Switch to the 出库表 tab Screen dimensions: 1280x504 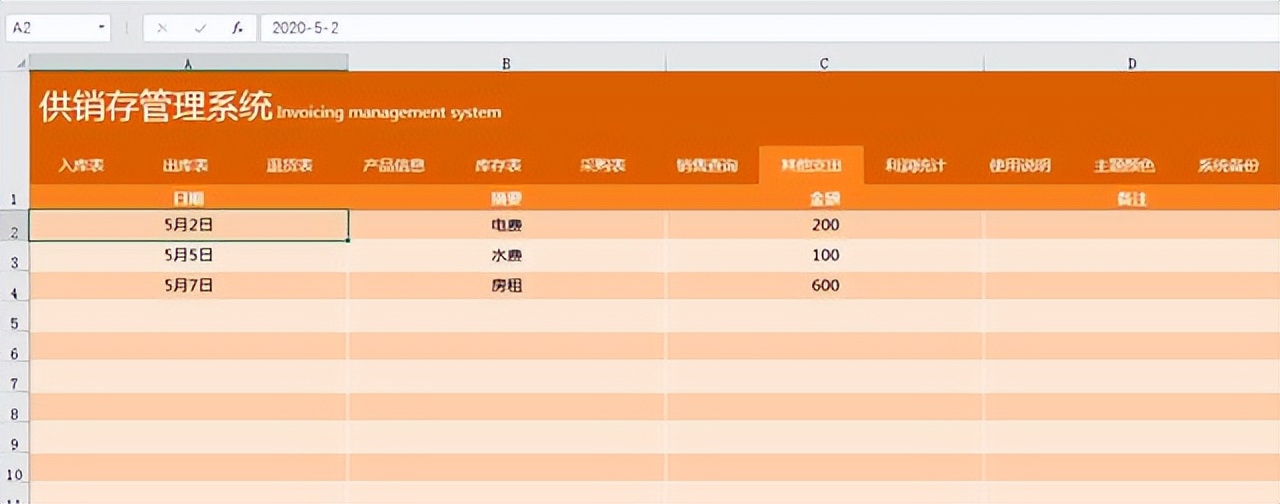click(185, 166)
